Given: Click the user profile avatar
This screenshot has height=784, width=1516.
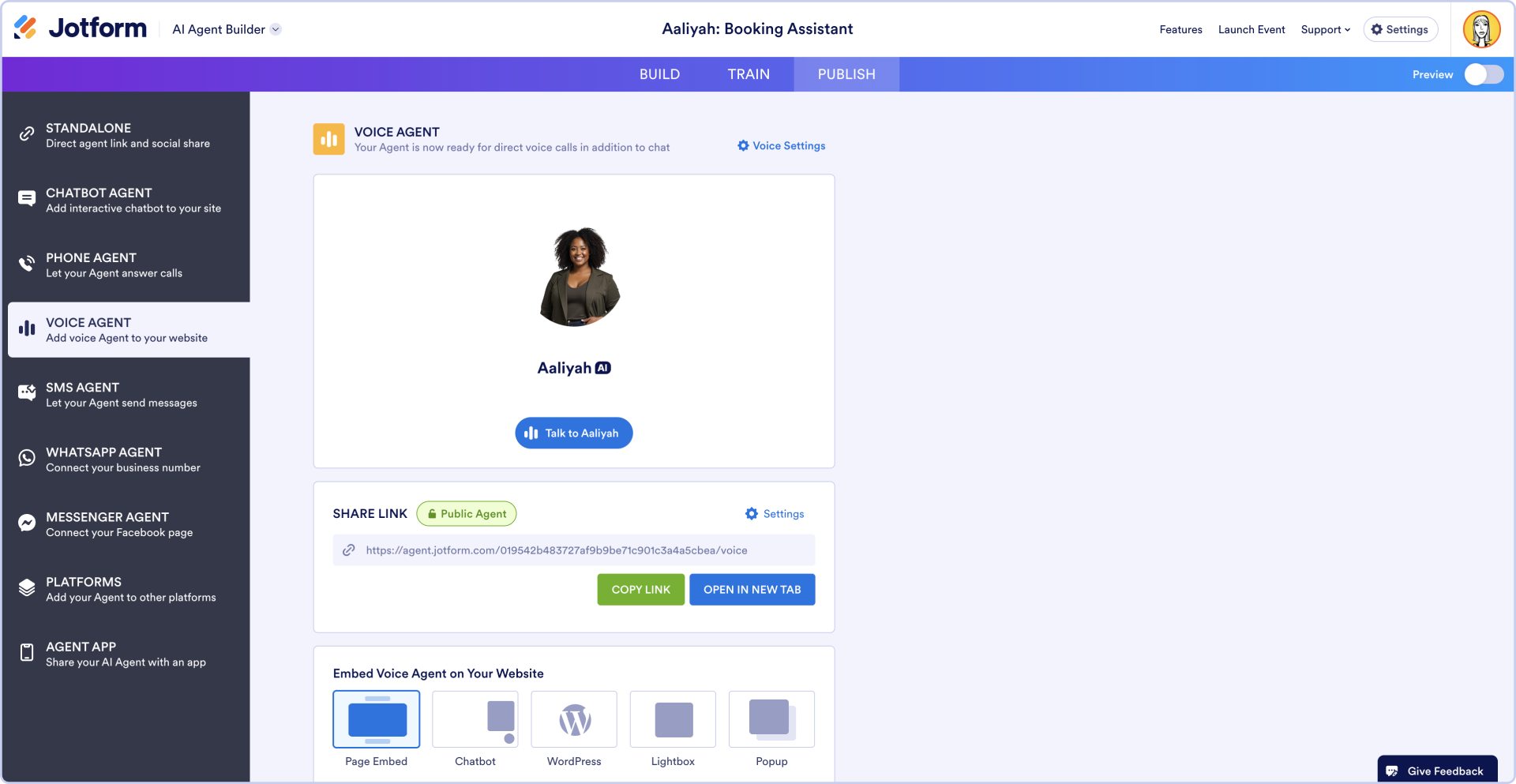Looking at the screenshot, I should (x=1482, y=29).
